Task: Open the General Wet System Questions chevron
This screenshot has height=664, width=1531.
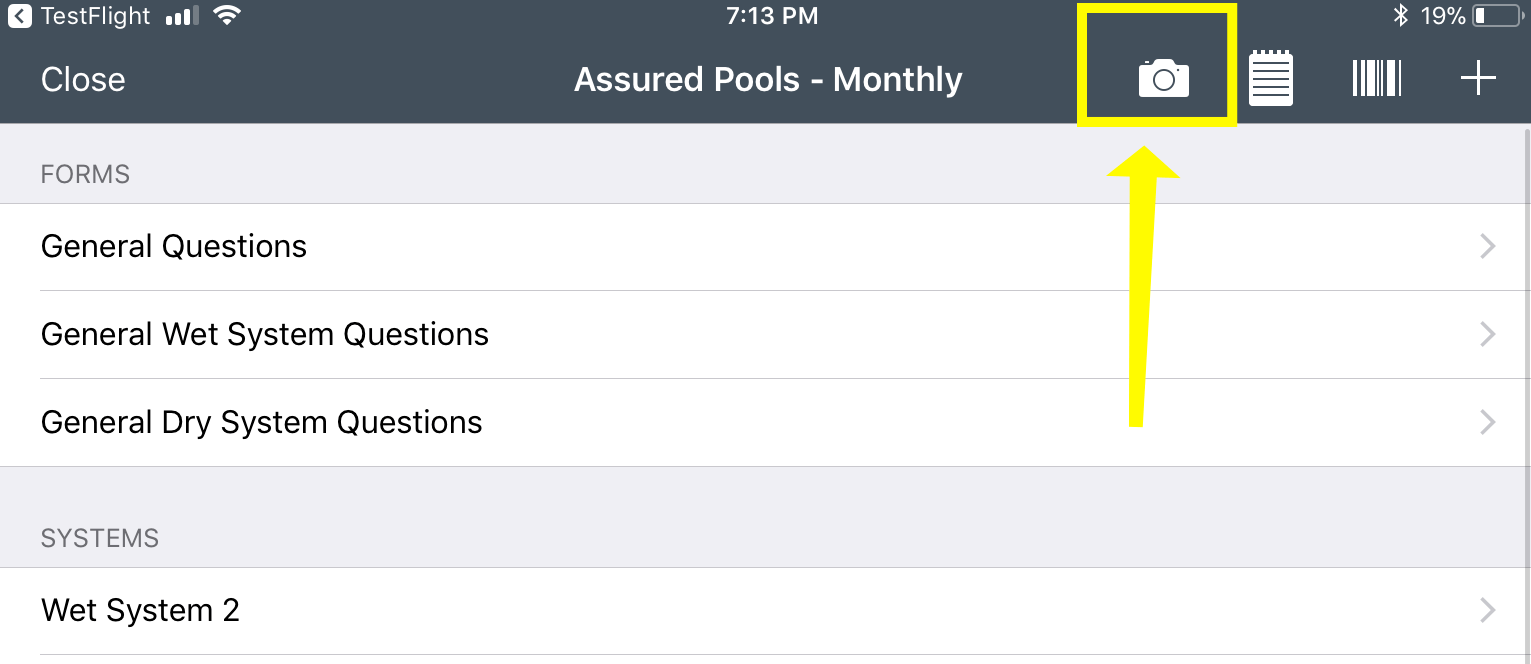Action: (x=1487, y=334)
